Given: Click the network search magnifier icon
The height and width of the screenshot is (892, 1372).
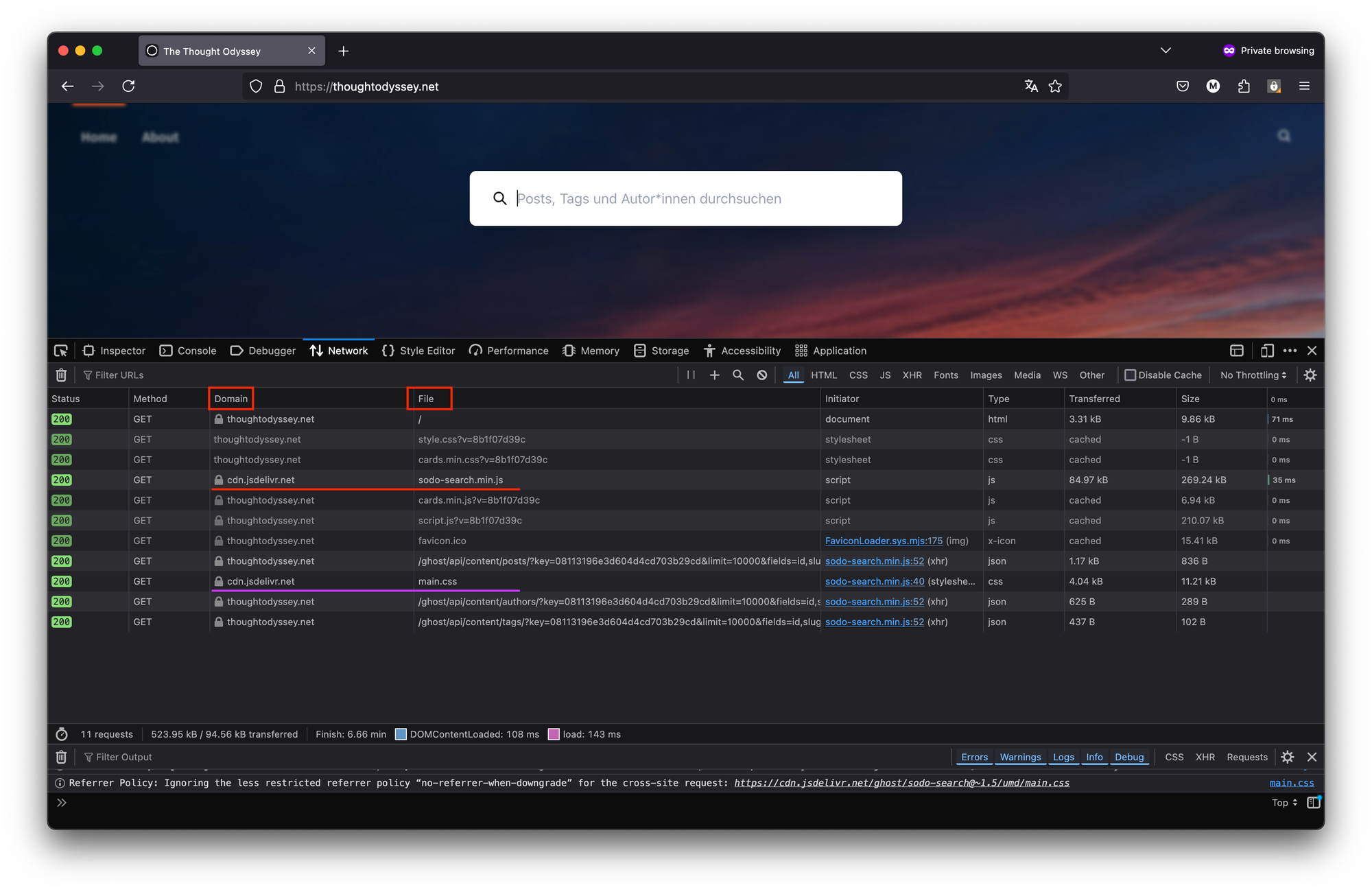Looking at the screenshot, I should 738,375.
